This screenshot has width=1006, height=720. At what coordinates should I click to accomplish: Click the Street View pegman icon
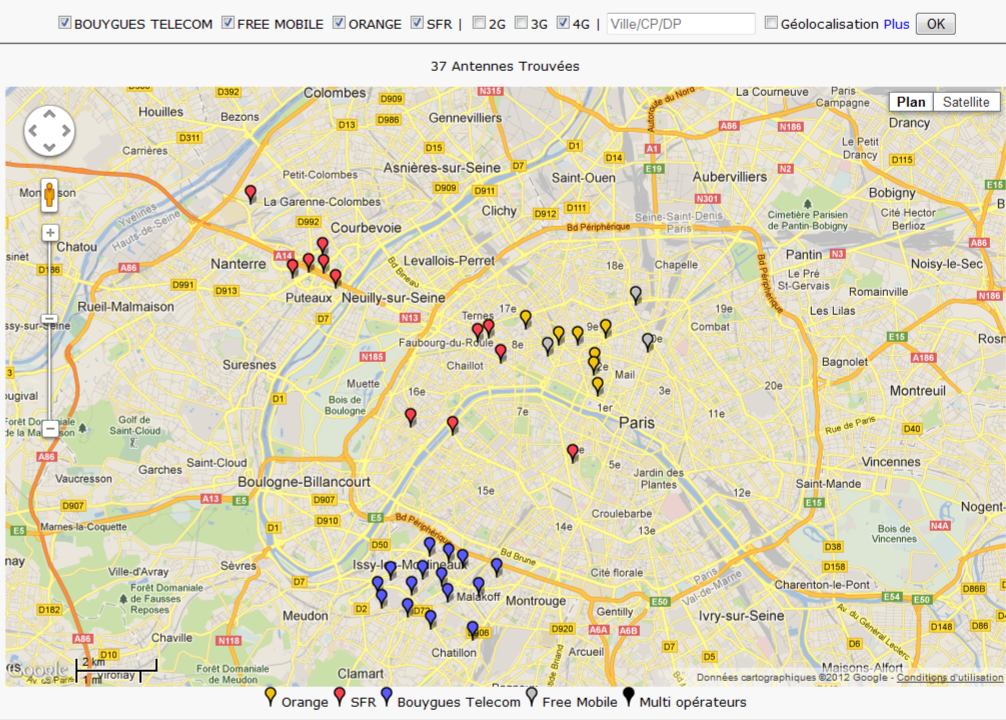pos(49,195)
